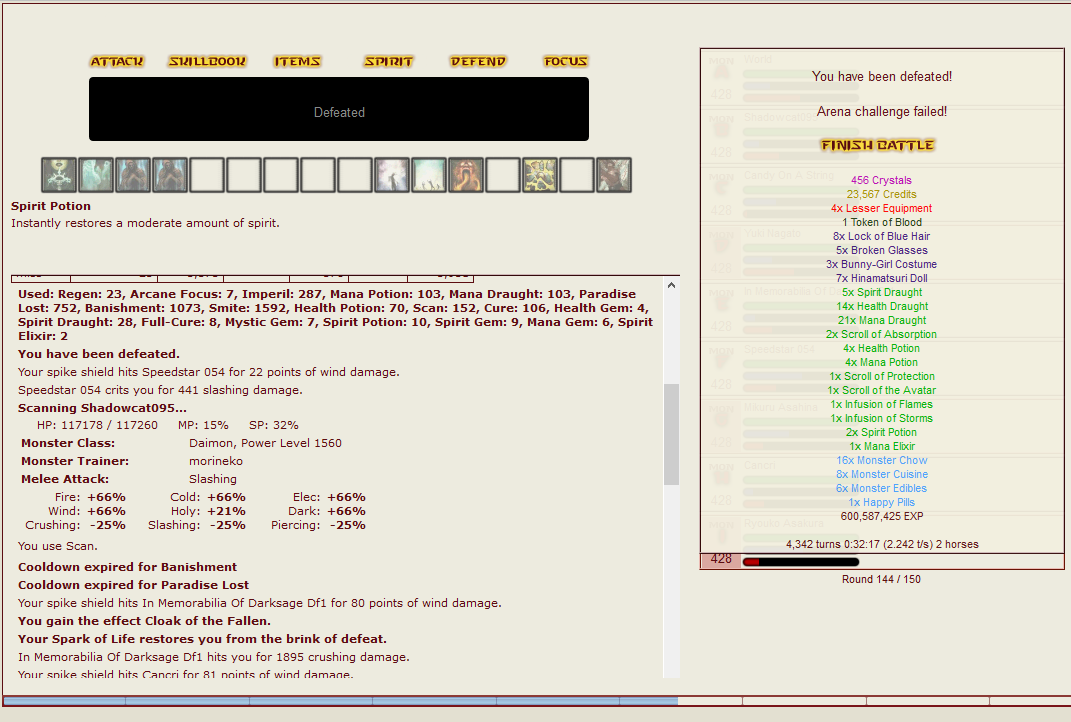Image resolution: width=1071 pixels, height=722 pixels.
Task: Choose the Defend action
Action: click(x=478, y=61)
